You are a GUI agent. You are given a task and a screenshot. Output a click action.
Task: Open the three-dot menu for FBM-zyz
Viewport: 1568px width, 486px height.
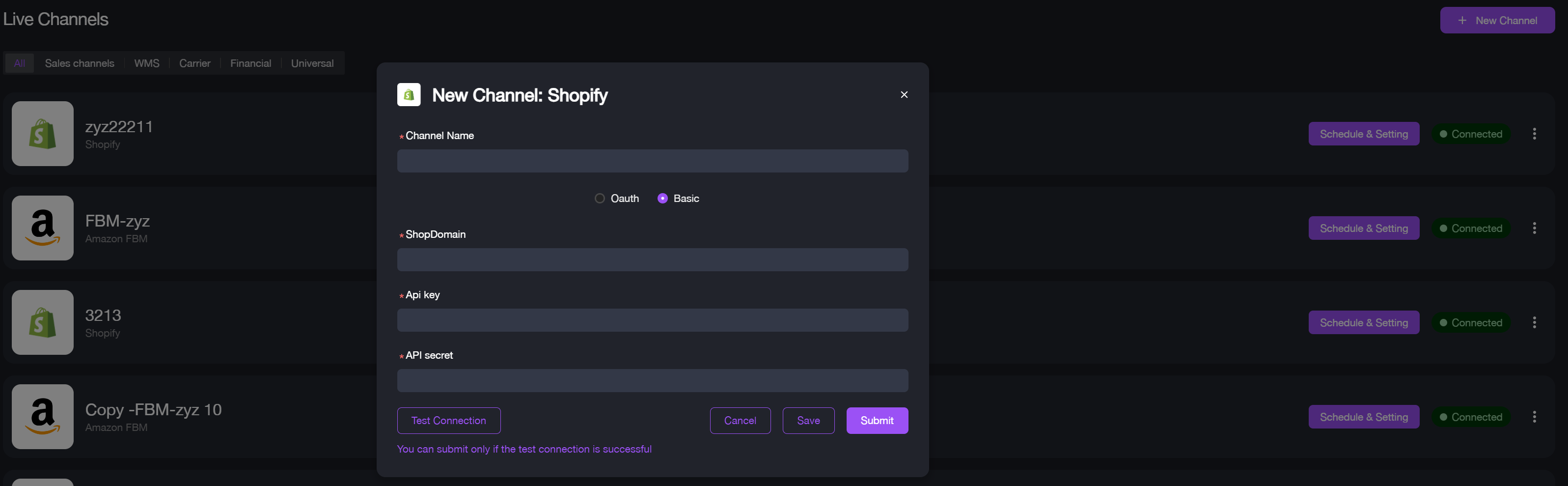[x=1535, y=228]
